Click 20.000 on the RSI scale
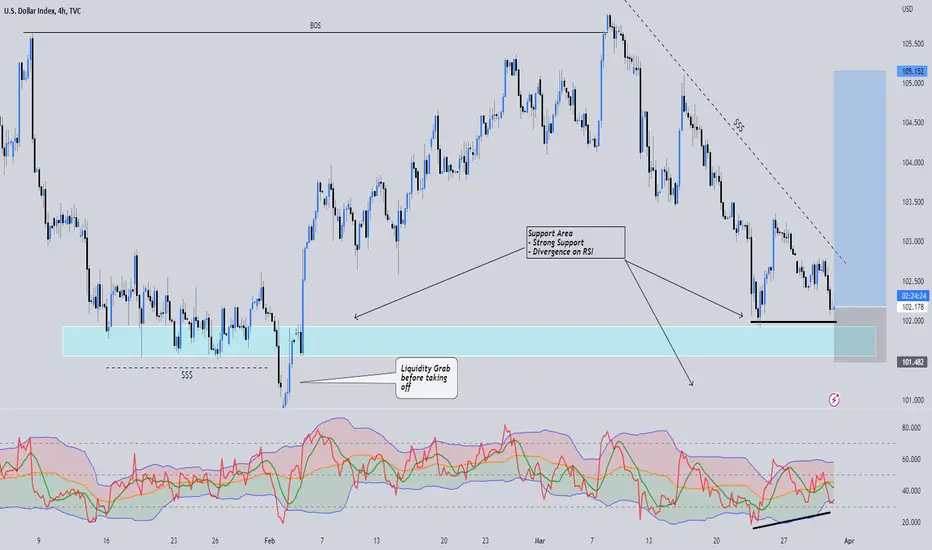932x550 pixels. pos(911,523)
